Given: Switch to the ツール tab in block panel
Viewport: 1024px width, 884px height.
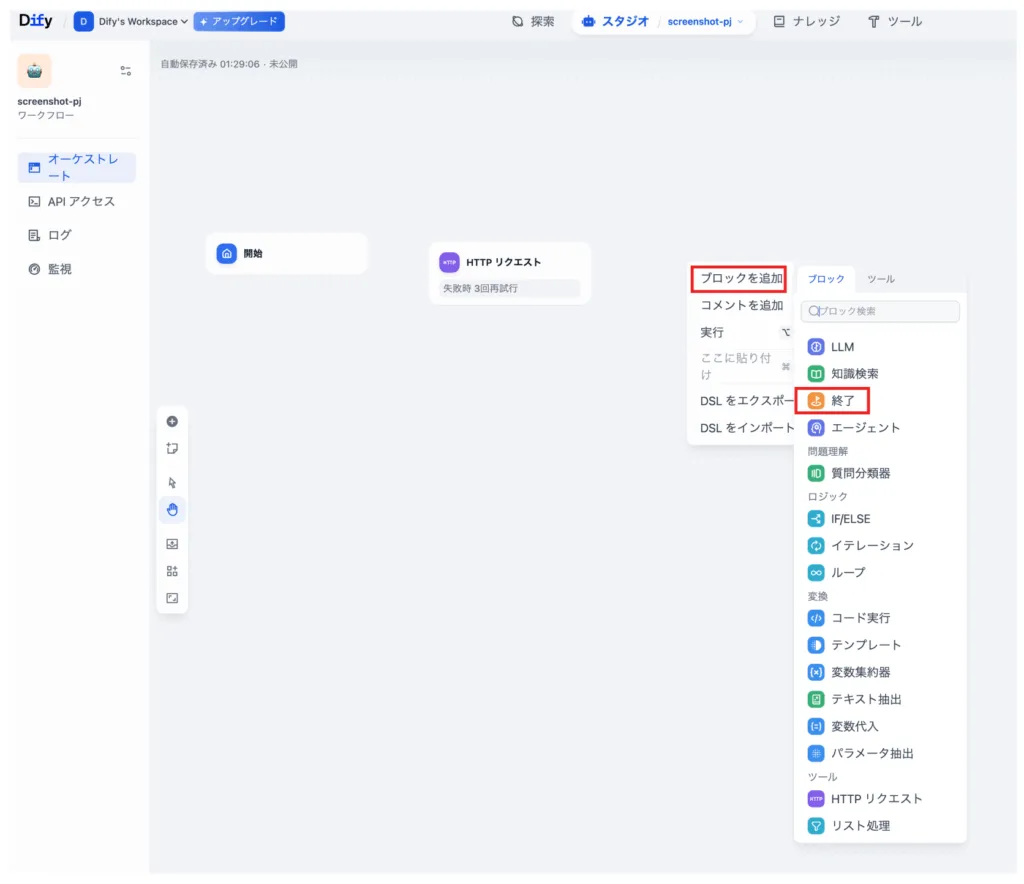Looking at the screenshot, I should [880, 279].
